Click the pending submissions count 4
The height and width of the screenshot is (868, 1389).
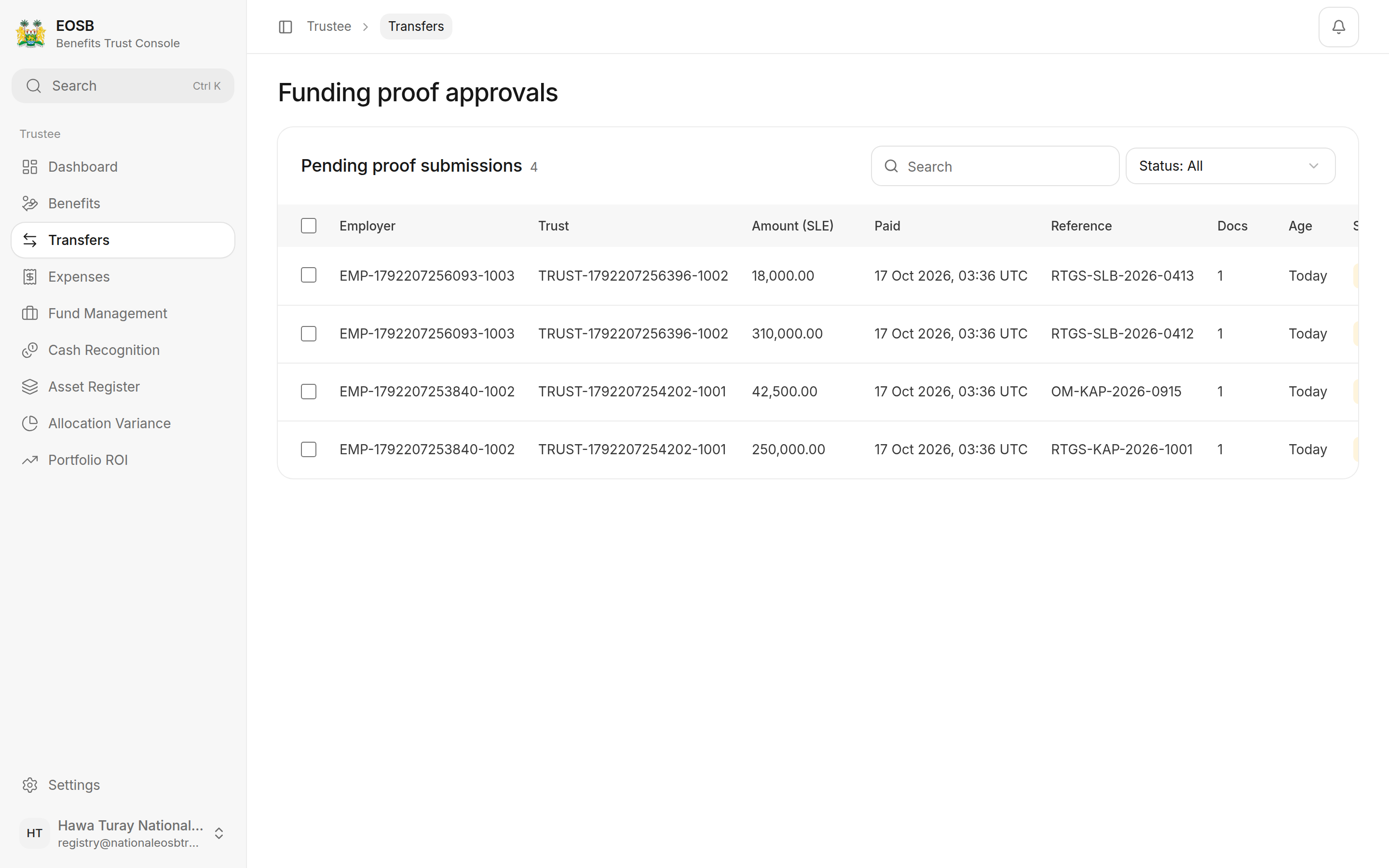pyautogui.click(x=534, y=167)
